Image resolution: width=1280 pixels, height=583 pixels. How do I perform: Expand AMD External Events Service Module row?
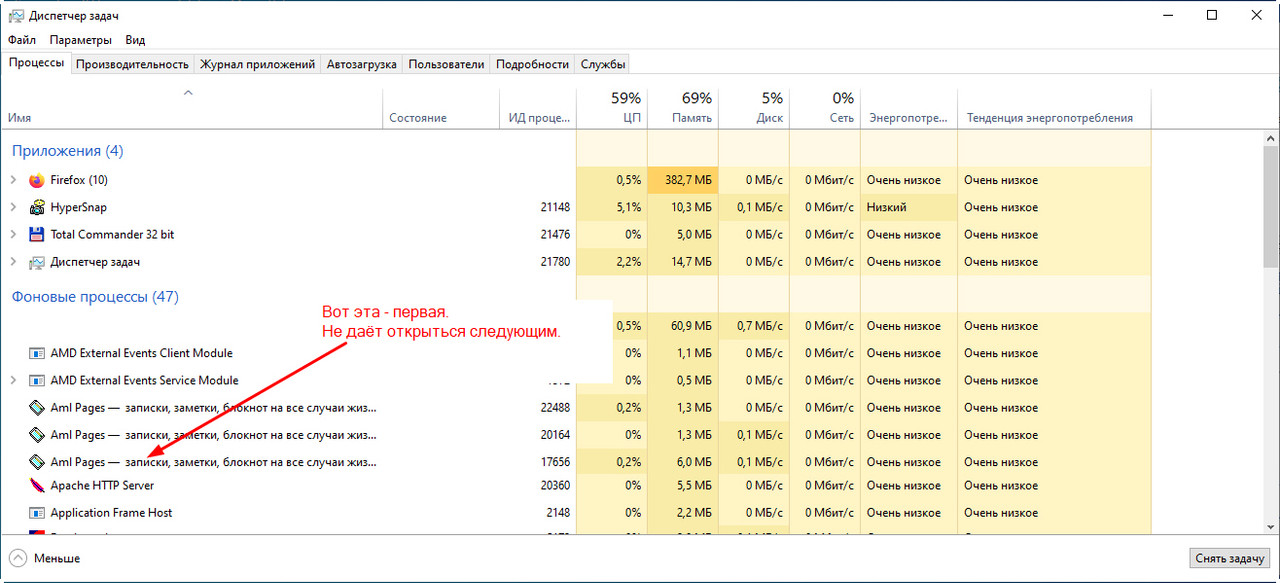(13, 380)
